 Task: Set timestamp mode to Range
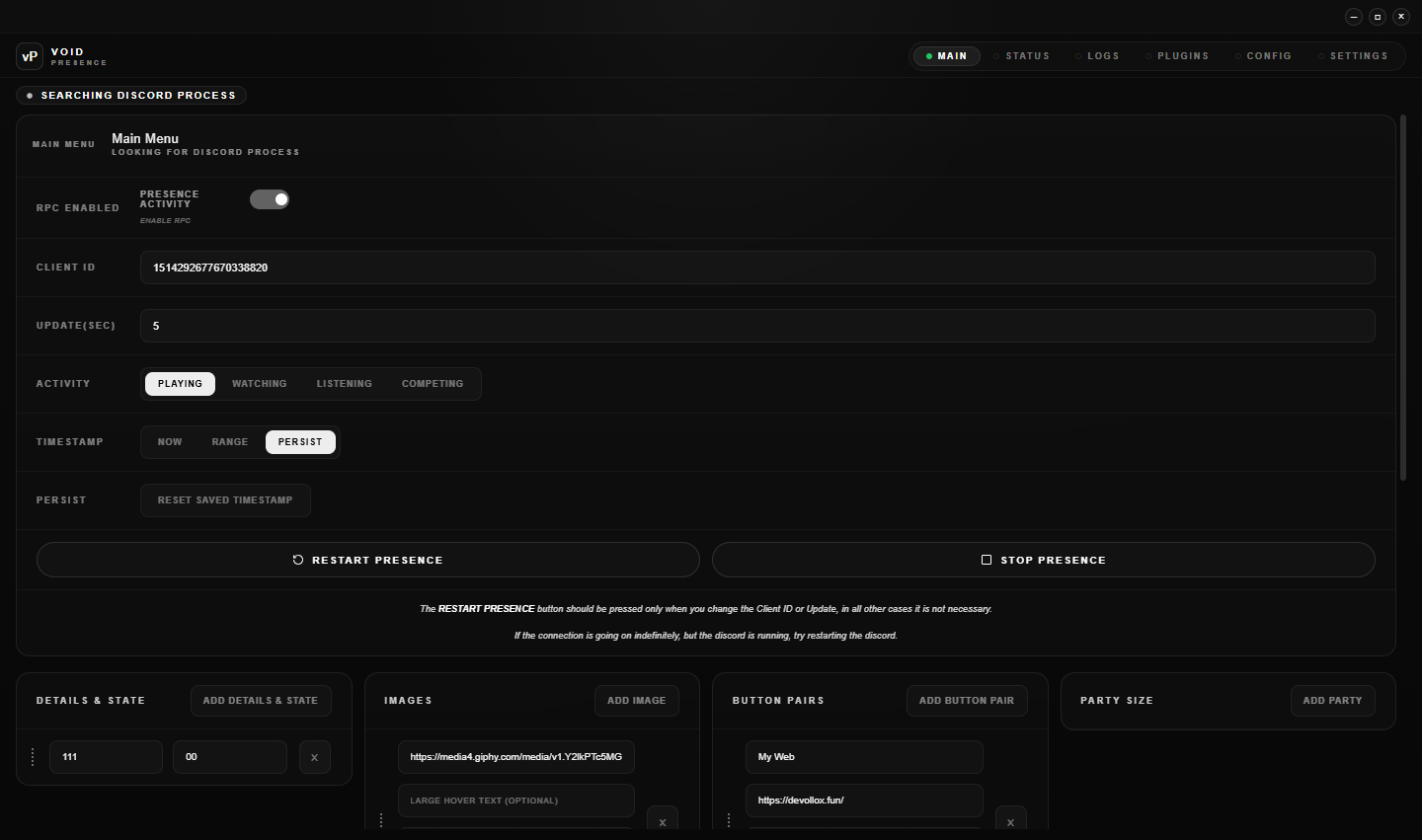coord(230,442)
